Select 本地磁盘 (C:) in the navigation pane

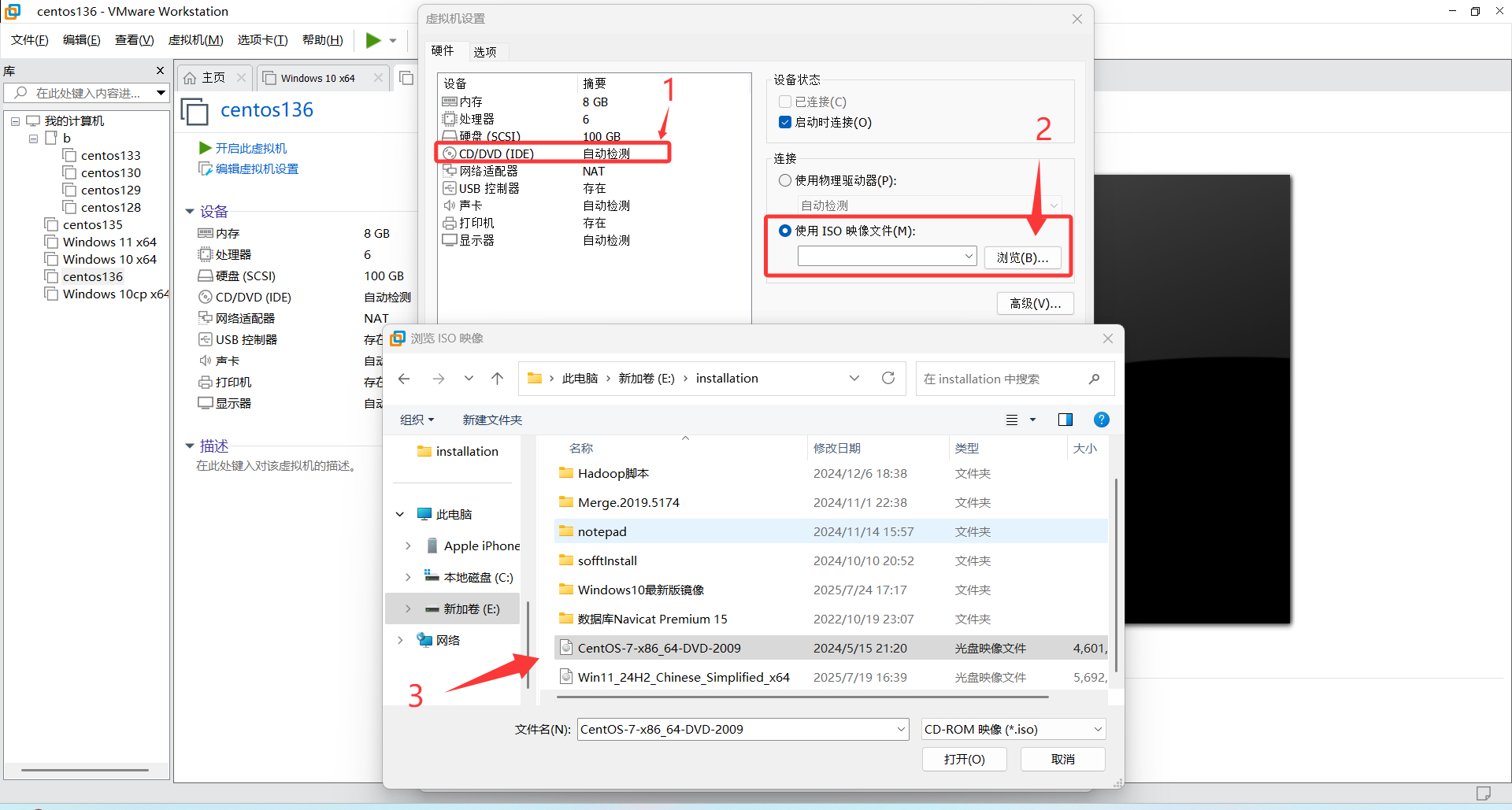pyautogui.click(x=469, y=578)
